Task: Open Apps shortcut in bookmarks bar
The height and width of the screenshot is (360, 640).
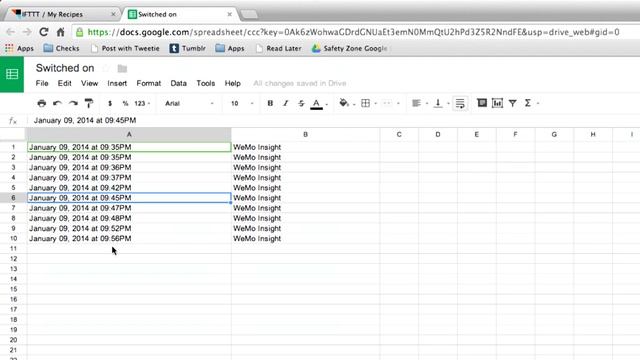Action: (x=19, y=48)
